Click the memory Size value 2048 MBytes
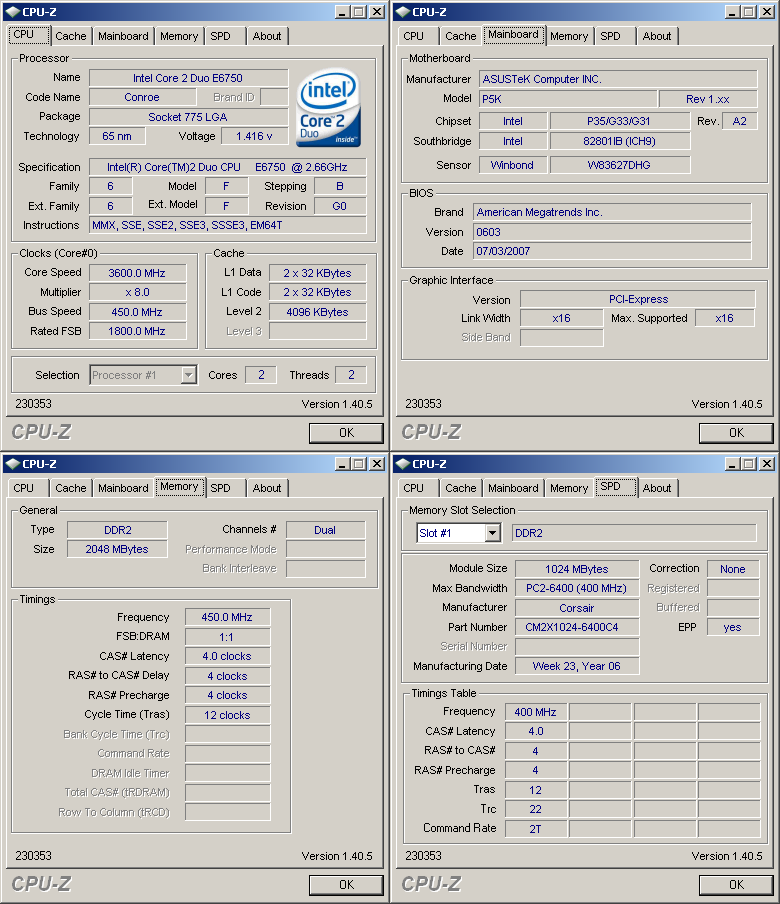This screenshot has height=904, width=780. 117,549
